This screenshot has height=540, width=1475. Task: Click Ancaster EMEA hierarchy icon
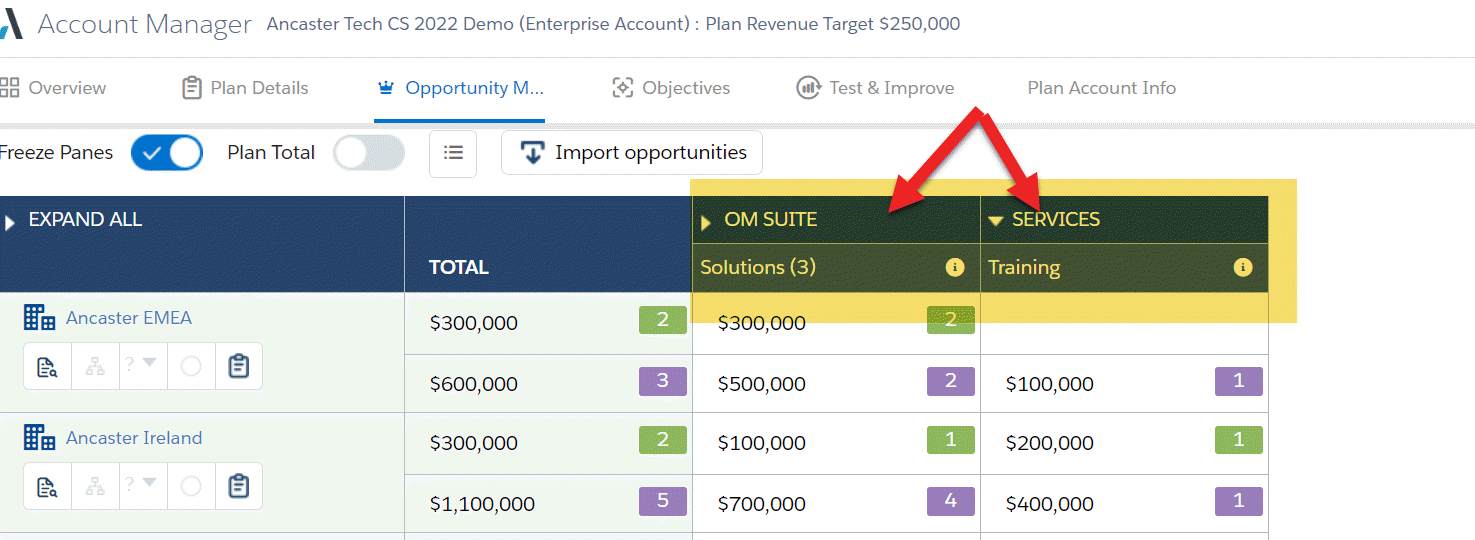pos(95,367)
